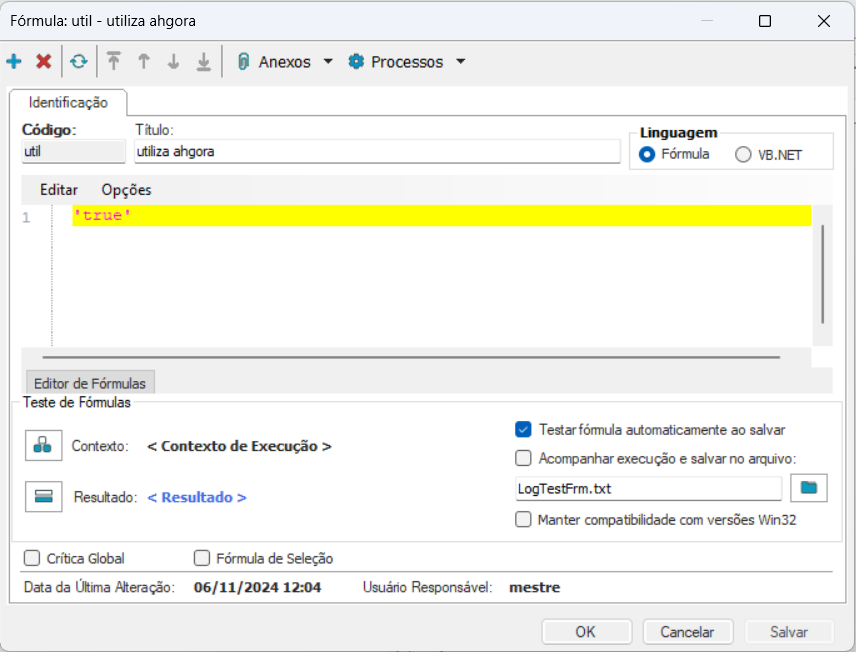Open the Contexto selection icon button
The image size is (856, 652).
[44, 446]
